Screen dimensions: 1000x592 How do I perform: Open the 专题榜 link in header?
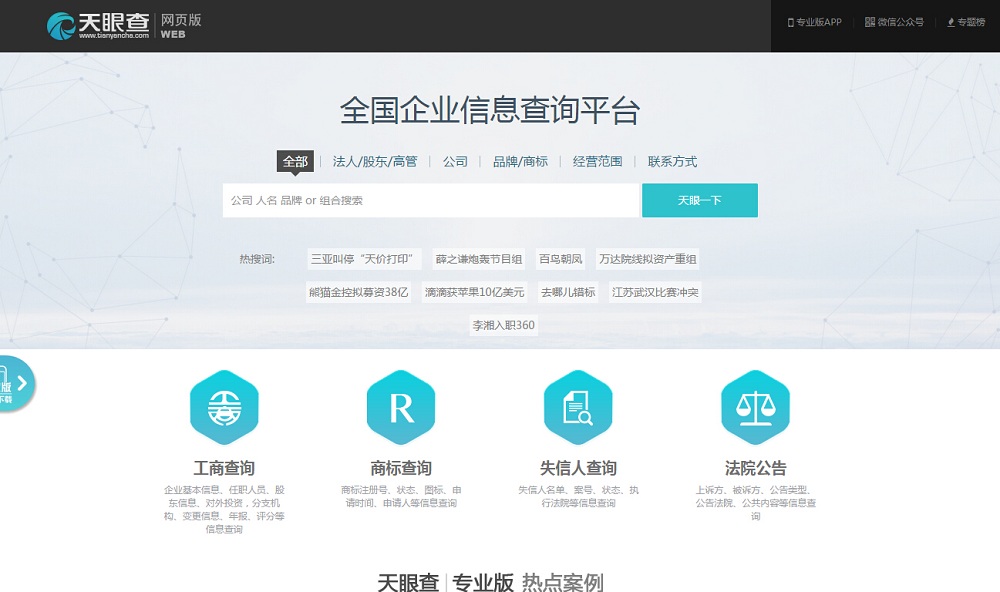966,22
